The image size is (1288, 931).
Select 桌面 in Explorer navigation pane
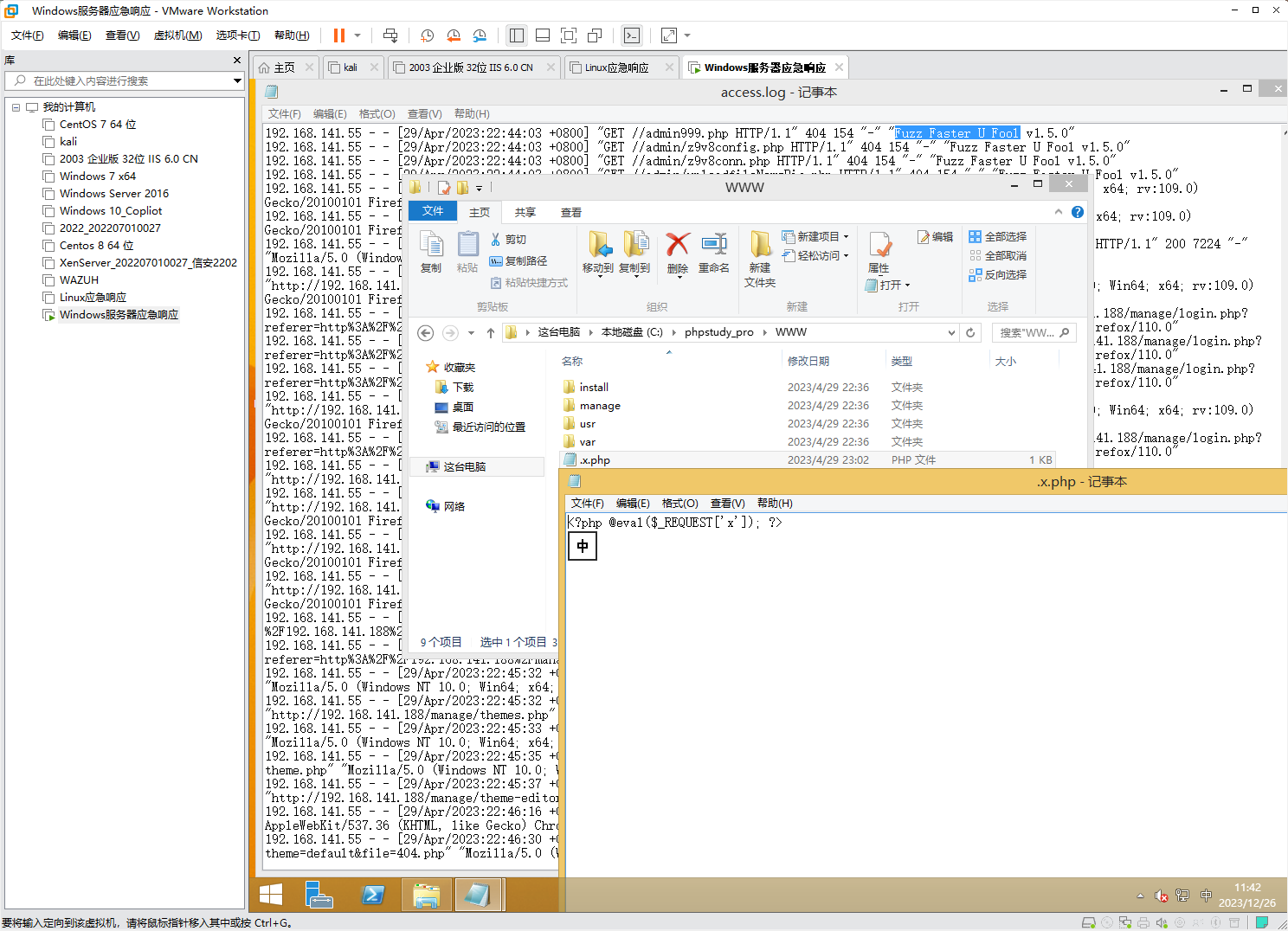point(463,408)
